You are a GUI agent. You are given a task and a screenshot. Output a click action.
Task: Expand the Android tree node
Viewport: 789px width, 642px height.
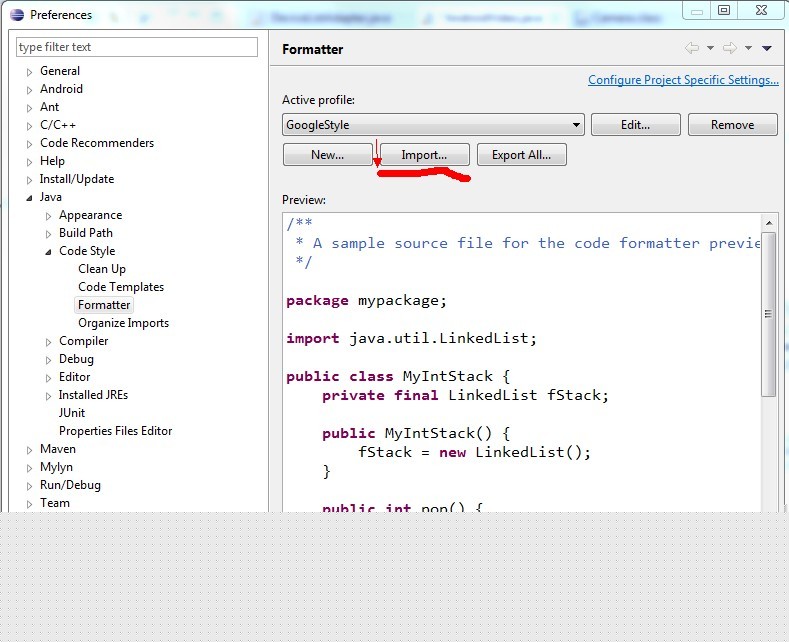tap(29, 90)
